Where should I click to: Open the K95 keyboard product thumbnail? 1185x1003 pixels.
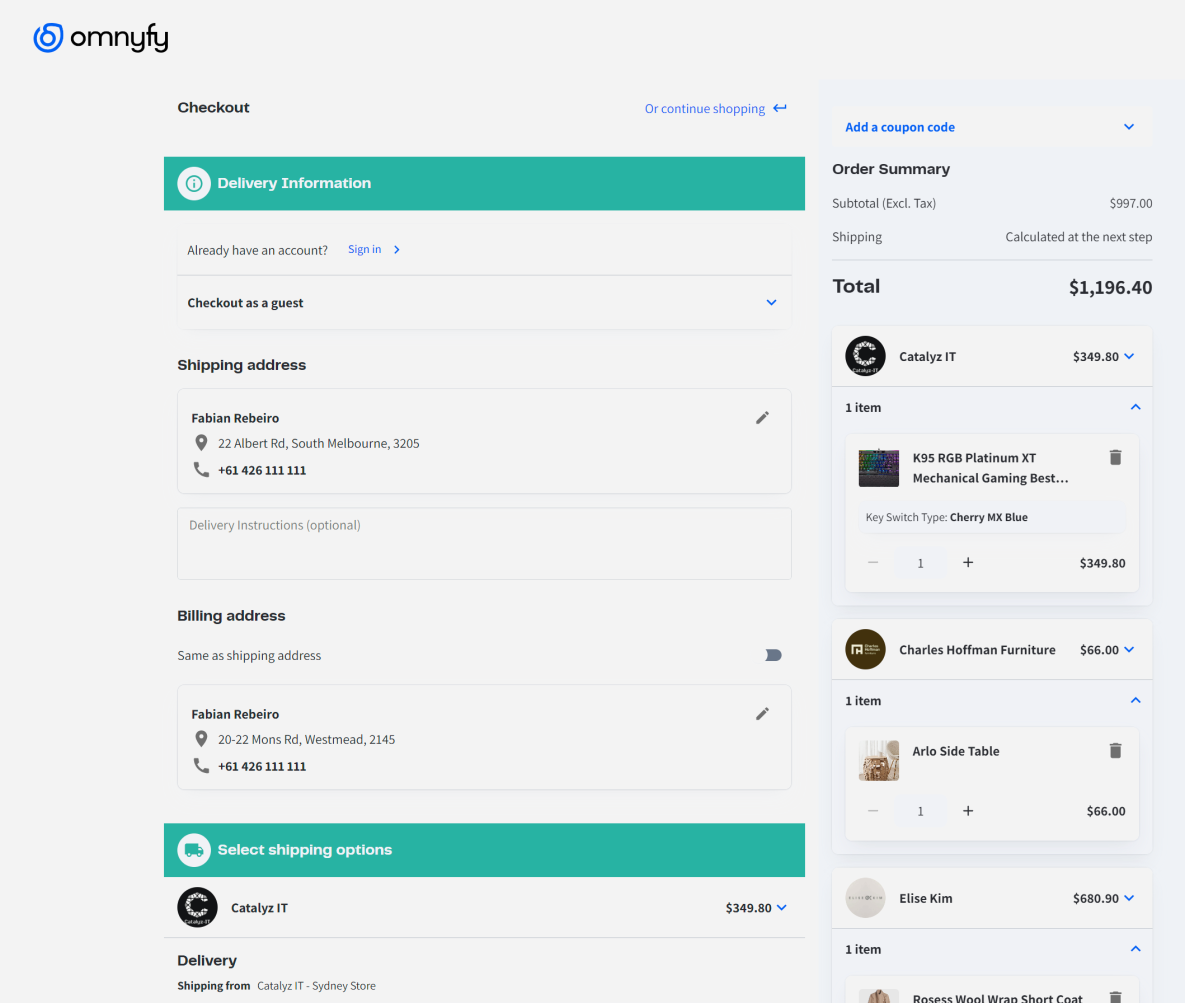click(x=879, y=468)
